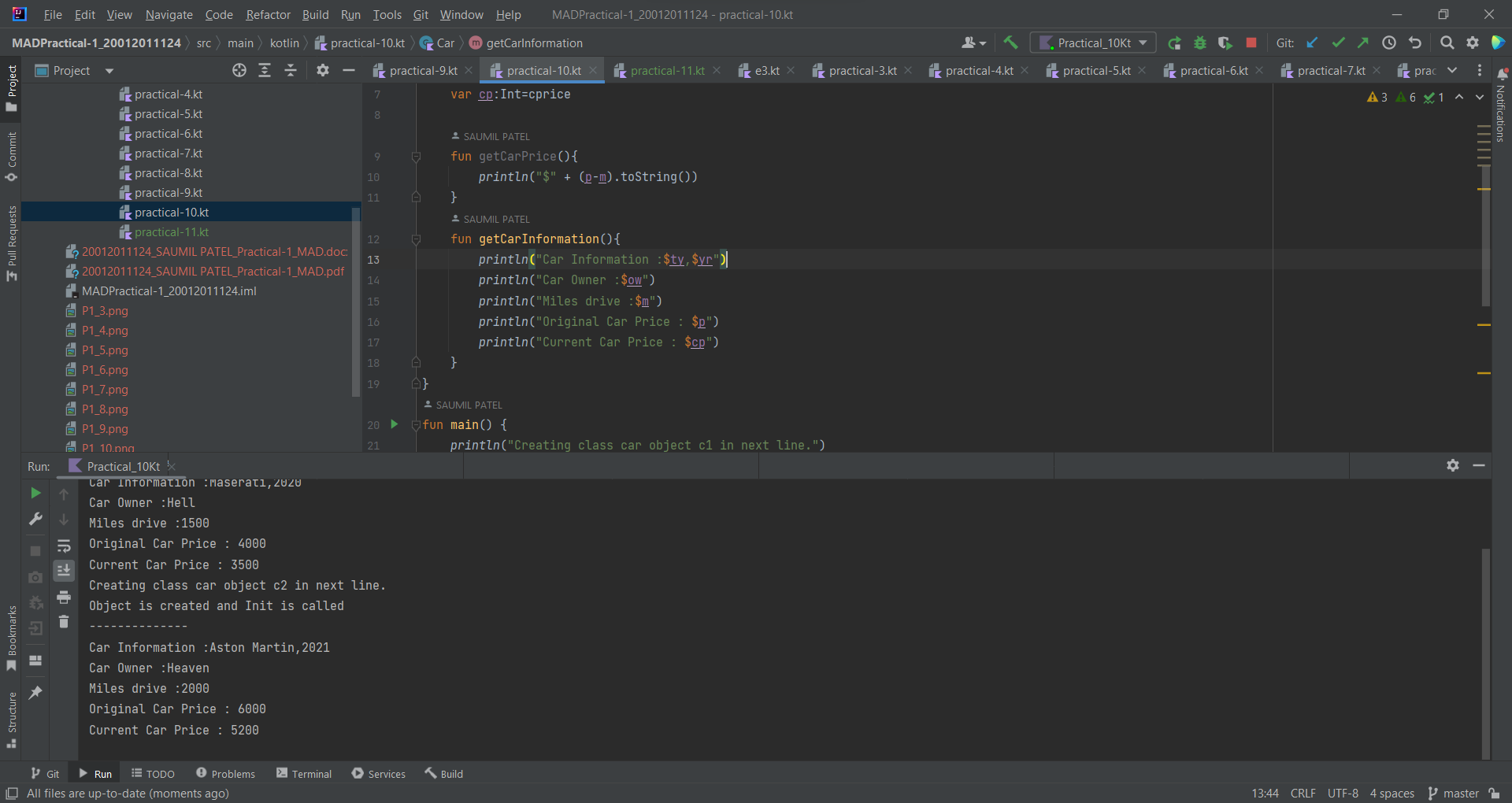Clear all Run console output trash icon
The image size is (1512, 803).
click(x=64, y=622)
